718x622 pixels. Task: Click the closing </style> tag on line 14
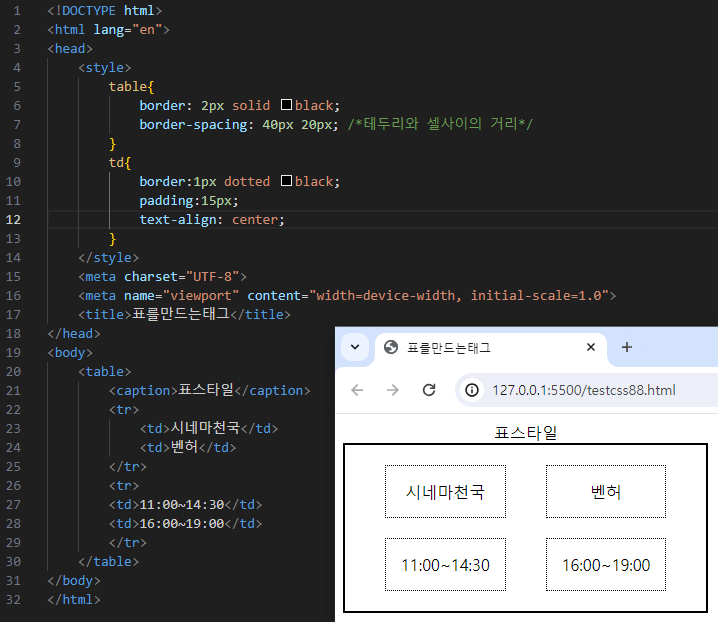[109, 257]
